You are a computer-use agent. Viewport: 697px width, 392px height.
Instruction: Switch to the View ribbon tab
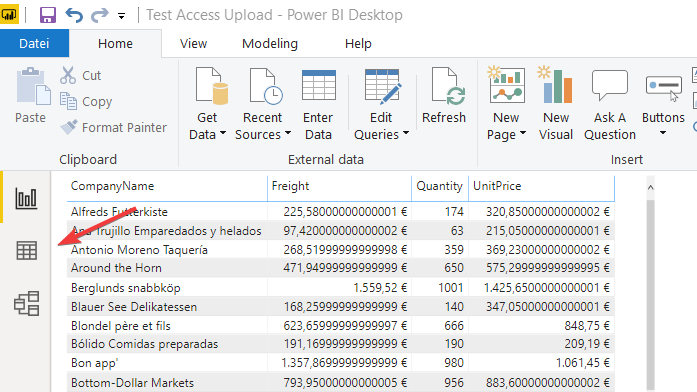193,44
